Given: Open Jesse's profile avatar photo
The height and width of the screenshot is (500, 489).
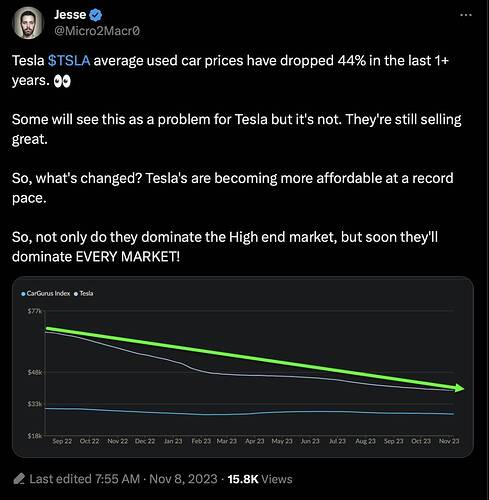Looking at the screenshot, I should tap(28, 23).
